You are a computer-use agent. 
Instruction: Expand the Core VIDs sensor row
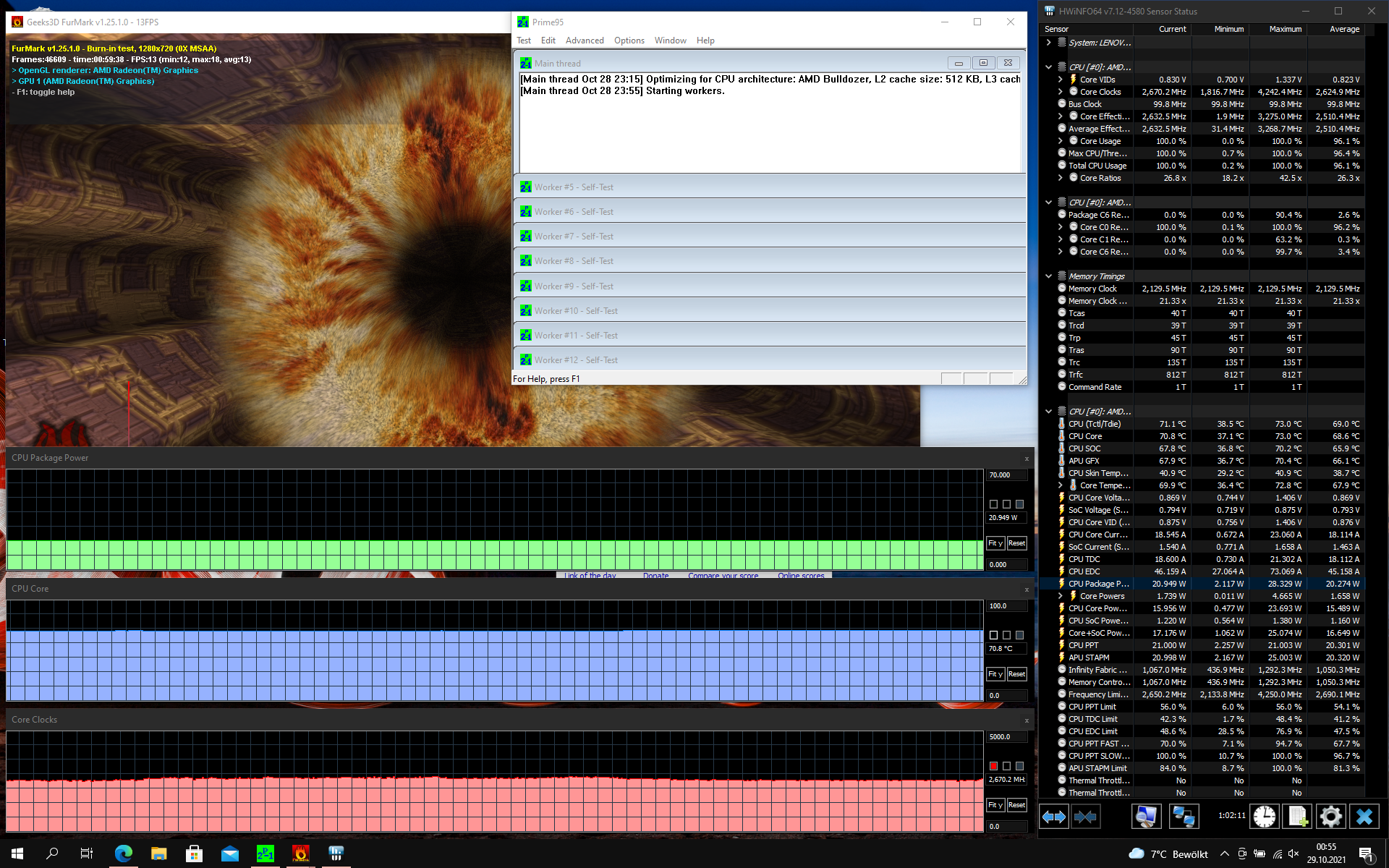coord(1061,80)
